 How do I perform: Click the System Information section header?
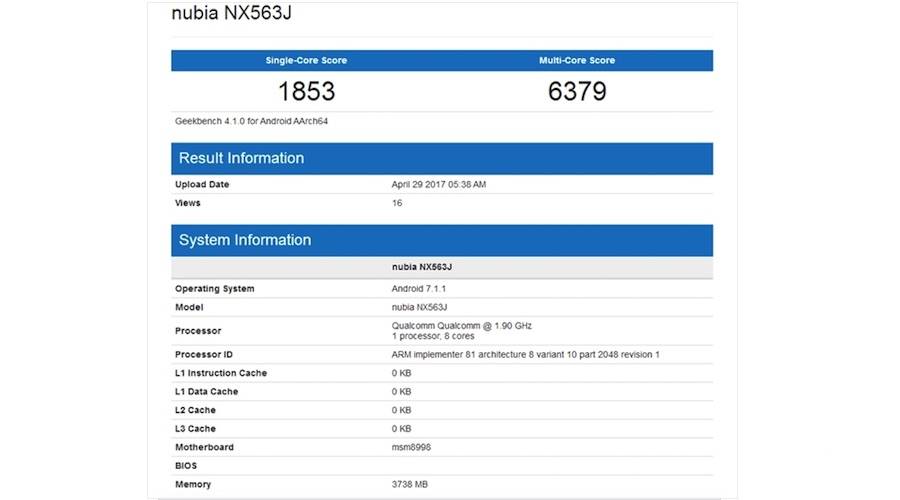[442, 241]
